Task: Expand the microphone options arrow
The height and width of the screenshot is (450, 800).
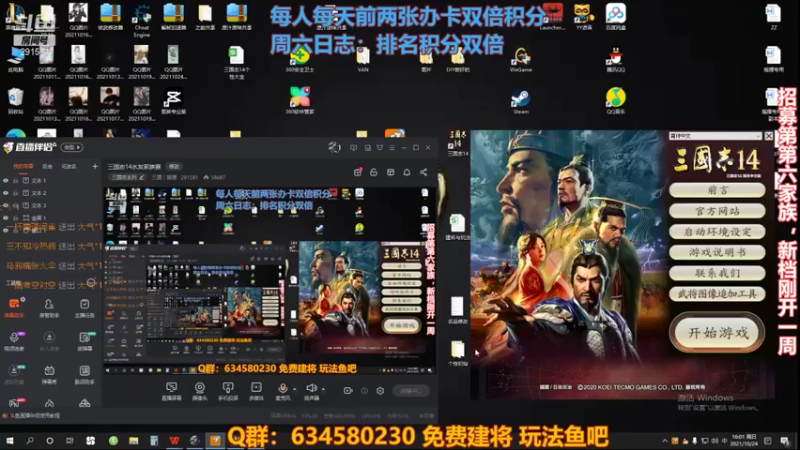Action: (294, 389)
